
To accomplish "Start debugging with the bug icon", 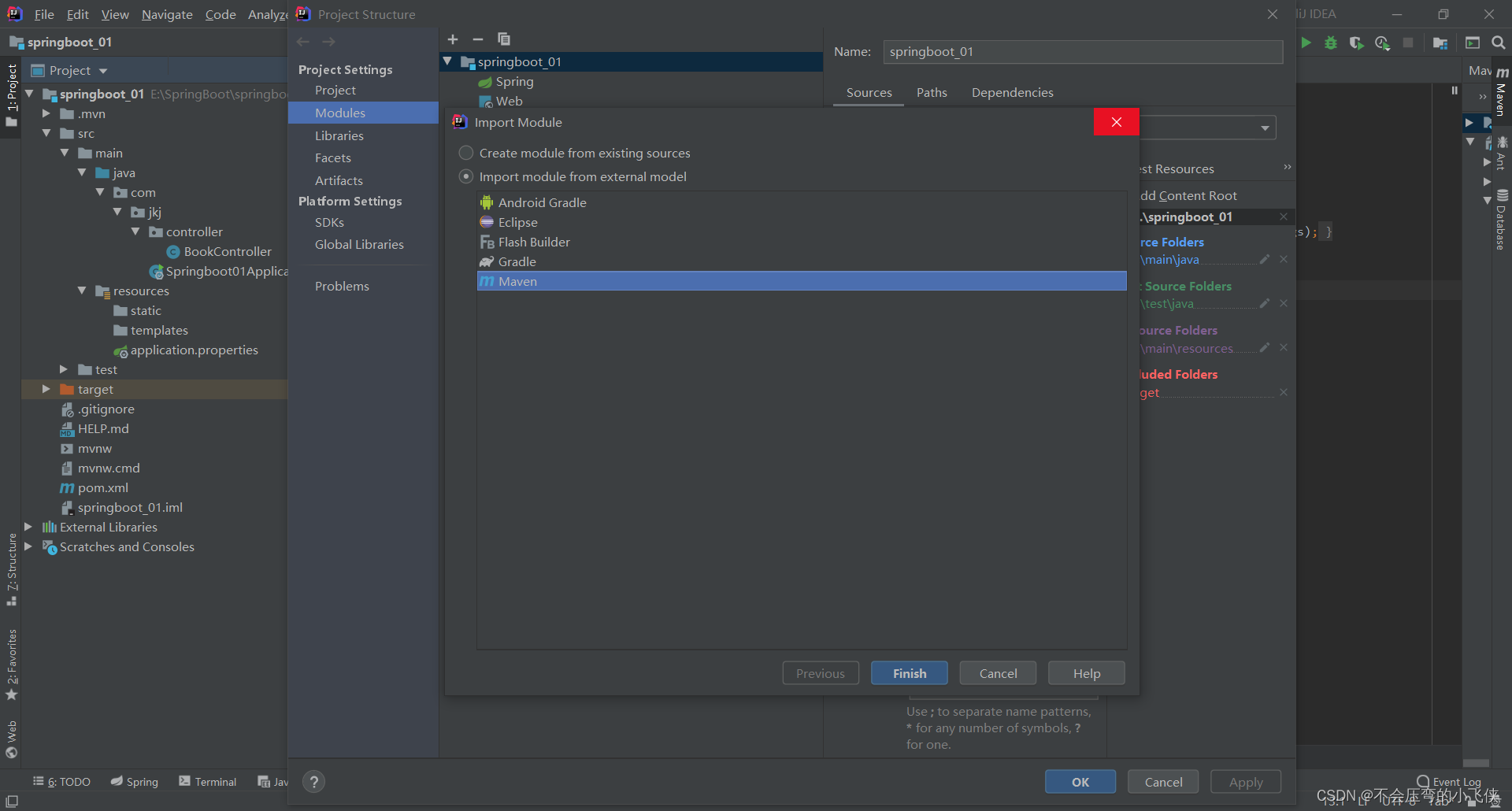I will click(1331, 43).
